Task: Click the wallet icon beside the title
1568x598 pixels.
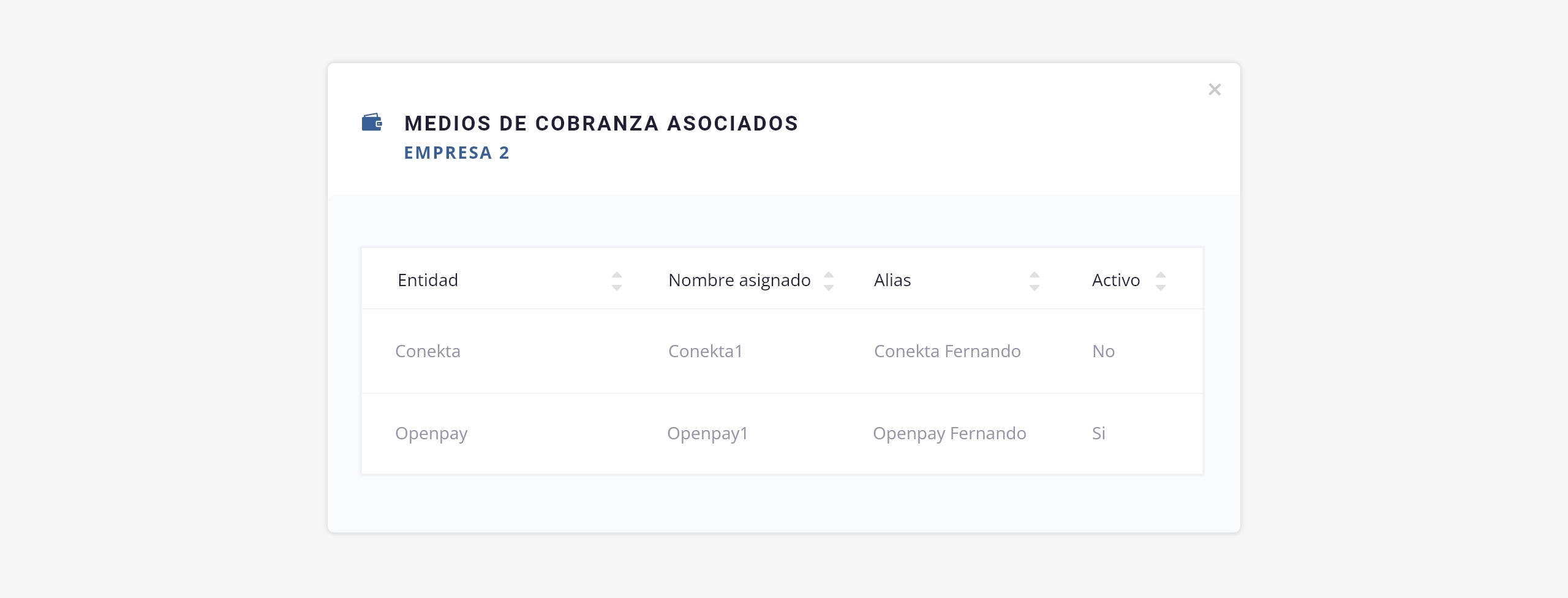Action: [x=372, y=123]
